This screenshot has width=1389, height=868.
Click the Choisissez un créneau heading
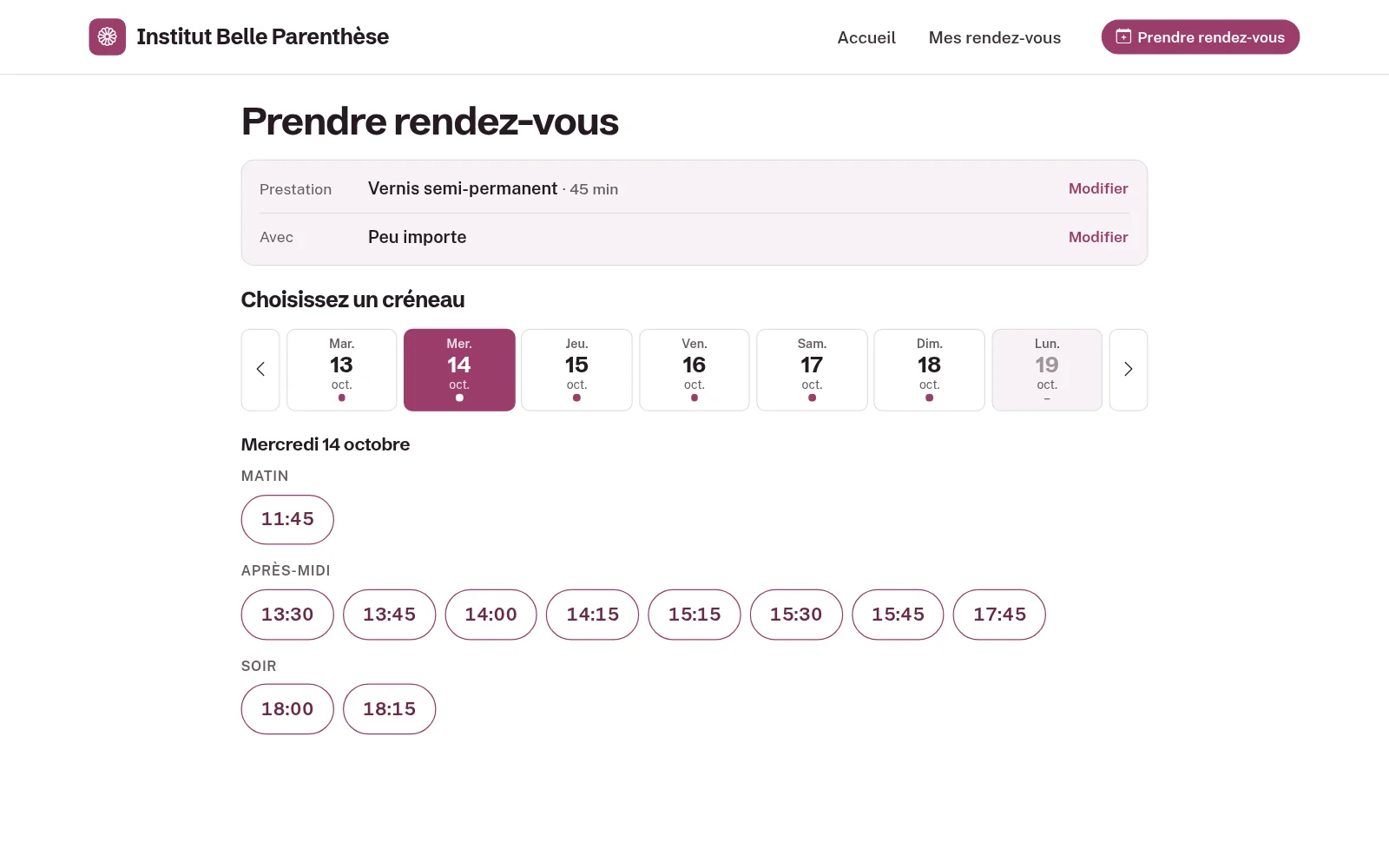[x=352, y=299]
